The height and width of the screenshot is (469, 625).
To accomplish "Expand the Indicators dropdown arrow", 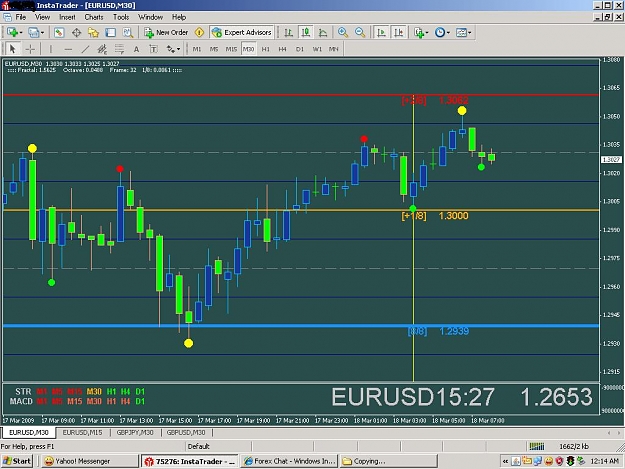I will (x=426, y=33).
